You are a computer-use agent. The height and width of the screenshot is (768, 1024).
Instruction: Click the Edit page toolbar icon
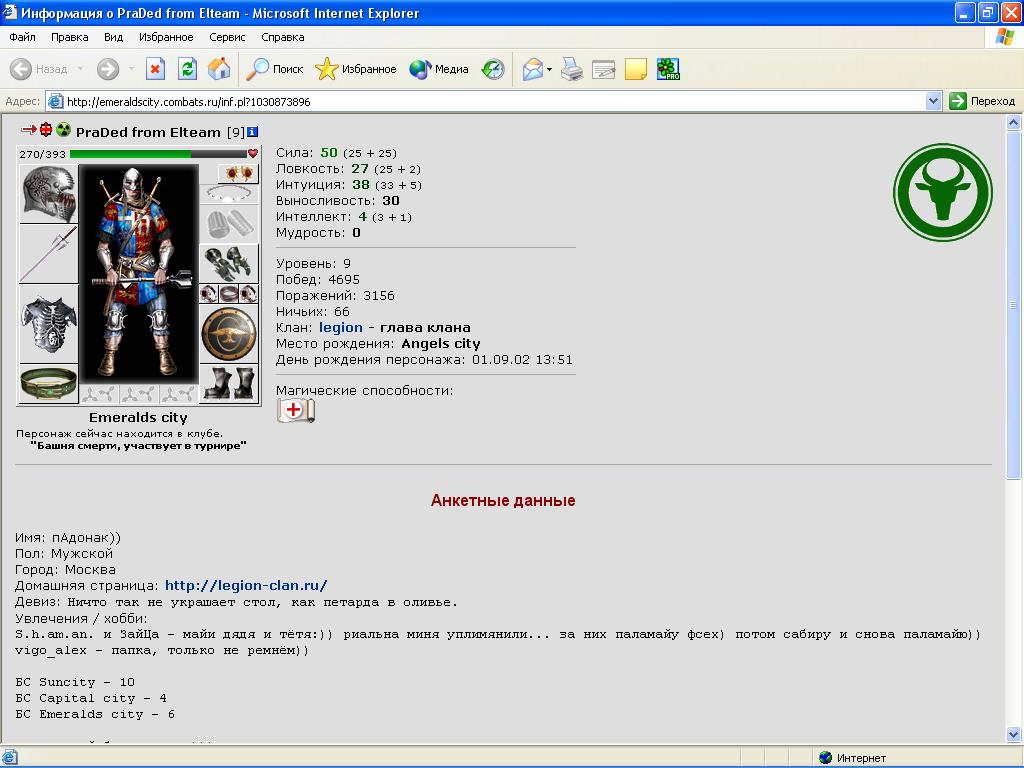pyautogui.click(x=603, y=69)
